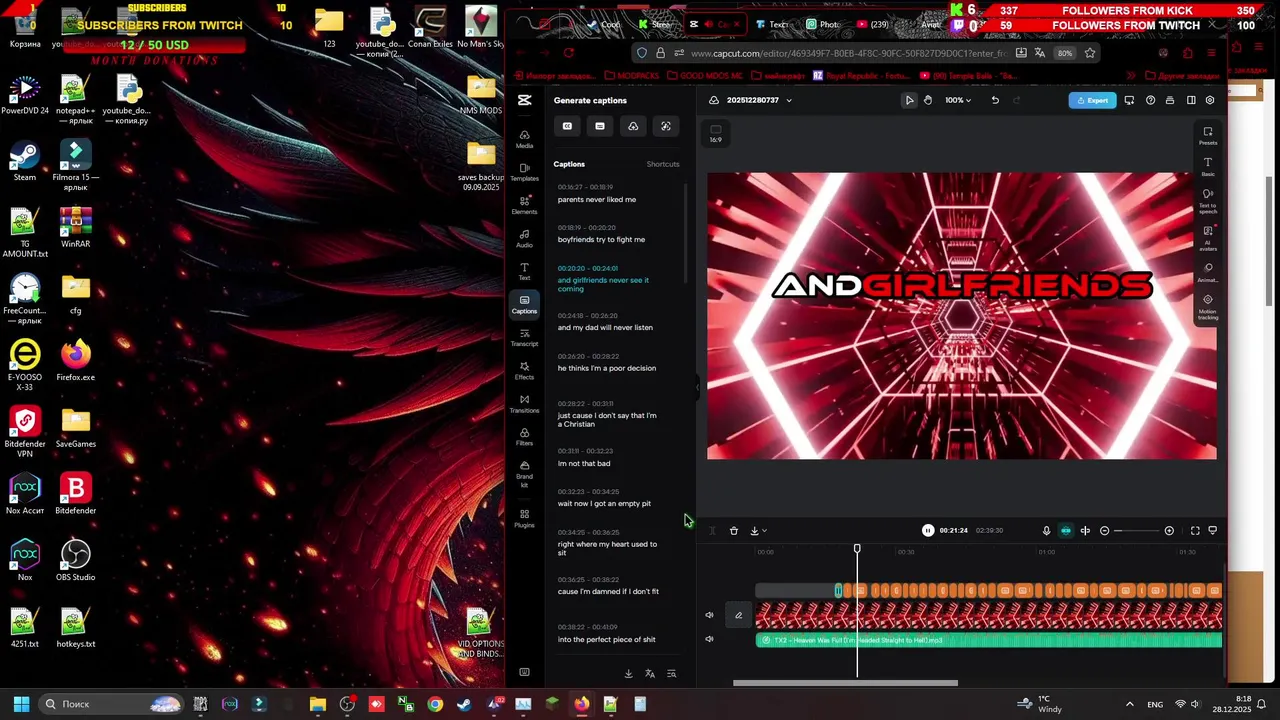Open the Filters panel

click(x=524, y=436)
